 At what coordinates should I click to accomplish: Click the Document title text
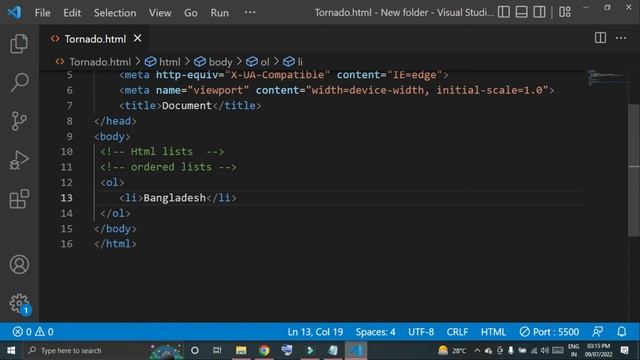coord(187,106)
